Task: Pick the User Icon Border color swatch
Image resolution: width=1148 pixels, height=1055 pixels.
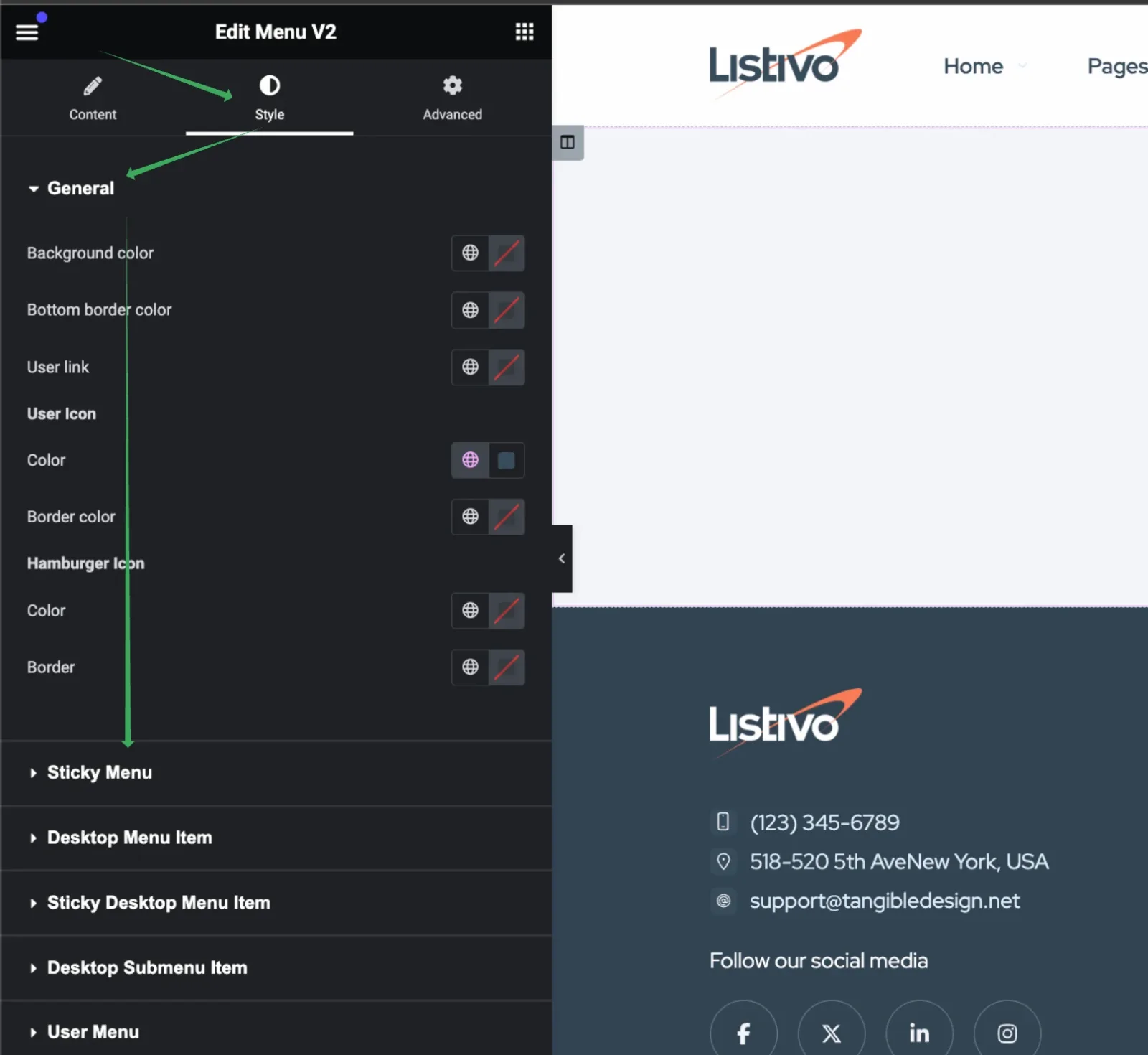Action: click(x=507, y=517)
